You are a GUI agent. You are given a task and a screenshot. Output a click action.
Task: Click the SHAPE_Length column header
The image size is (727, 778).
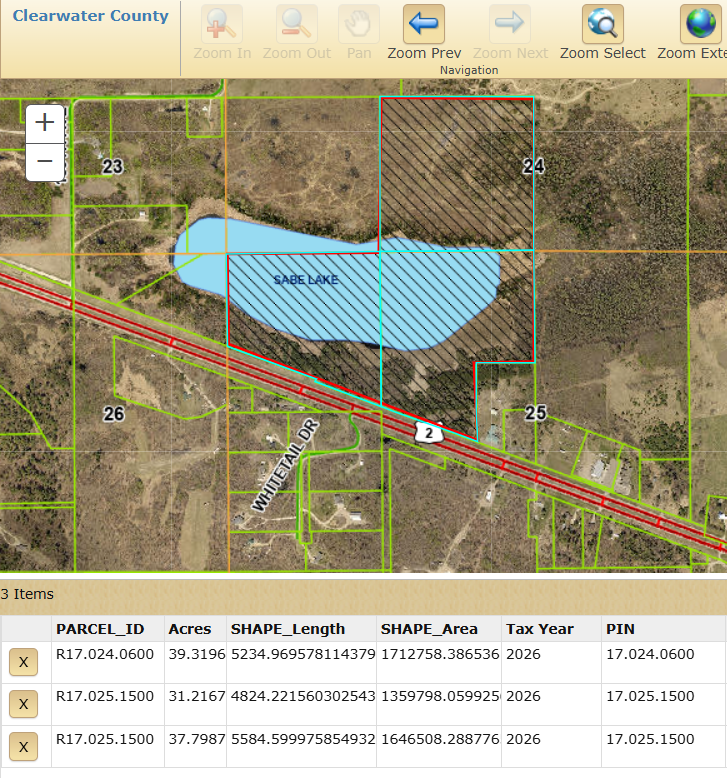[x=288, y=629]
